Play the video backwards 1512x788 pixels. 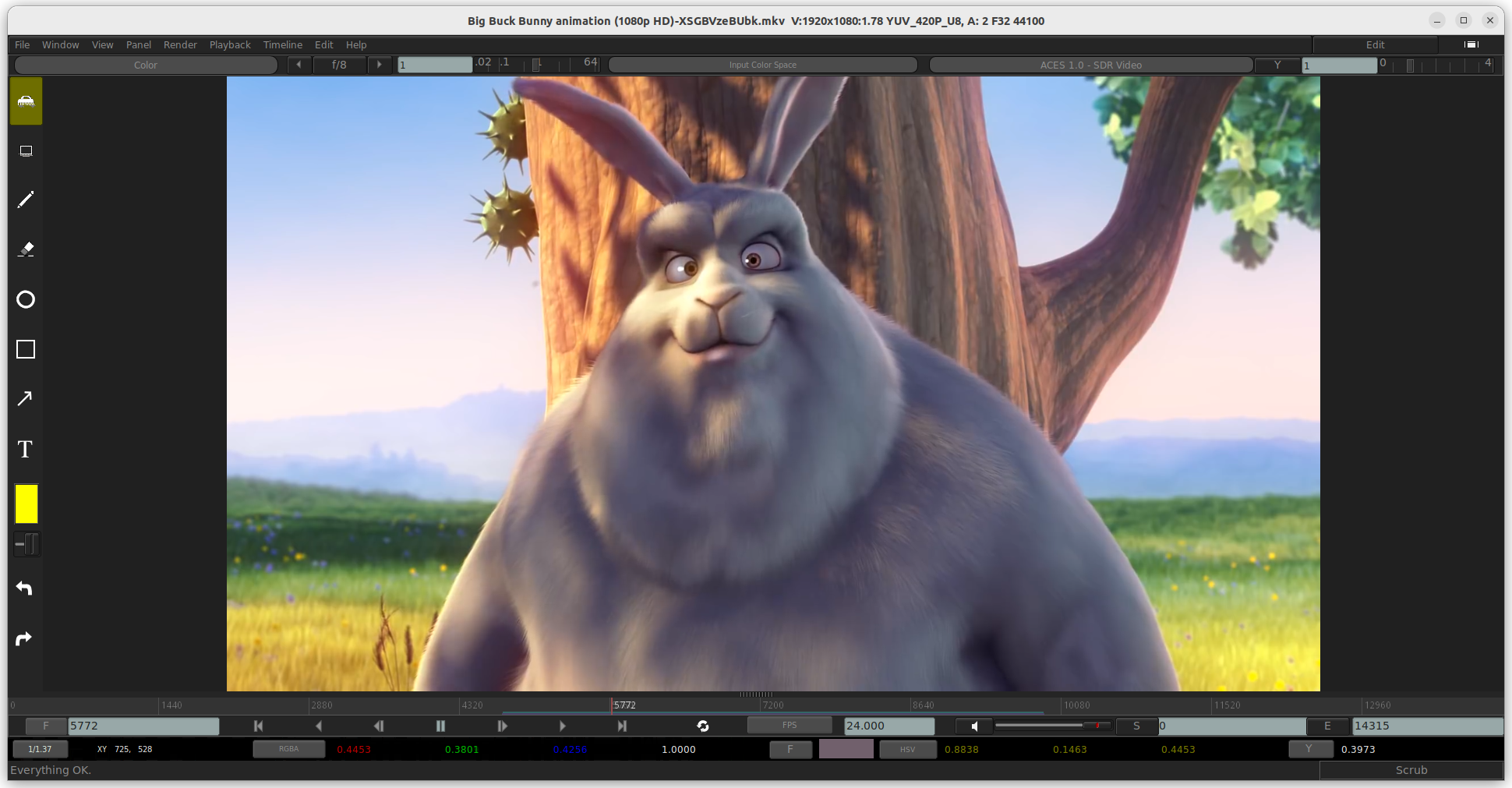pyautogui.click(x=319, y=726)
